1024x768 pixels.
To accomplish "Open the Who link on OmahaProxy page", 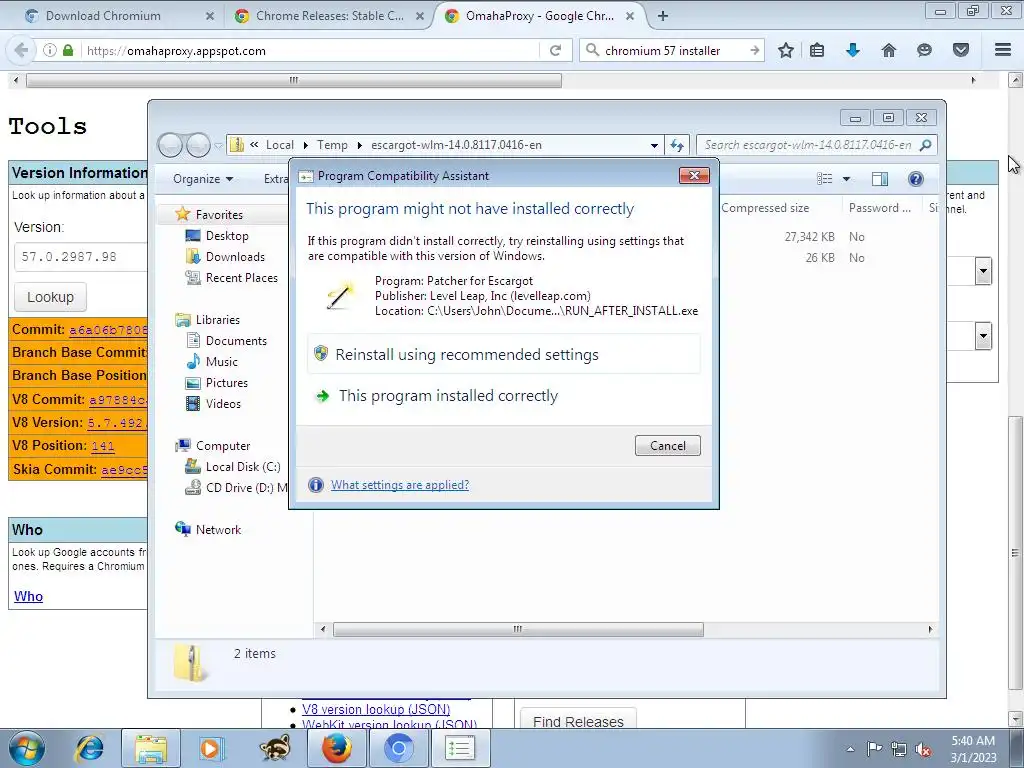I will click(x=28, y=596).
